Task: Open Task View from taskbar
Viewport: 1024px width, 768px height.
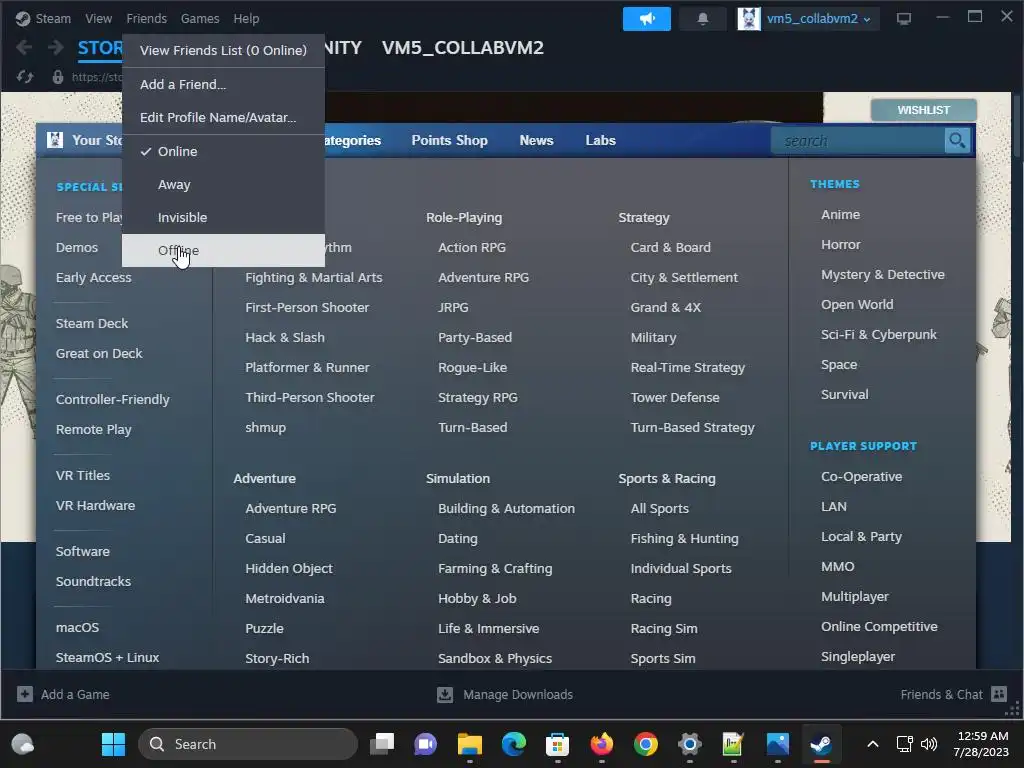Action: (381, 744)
